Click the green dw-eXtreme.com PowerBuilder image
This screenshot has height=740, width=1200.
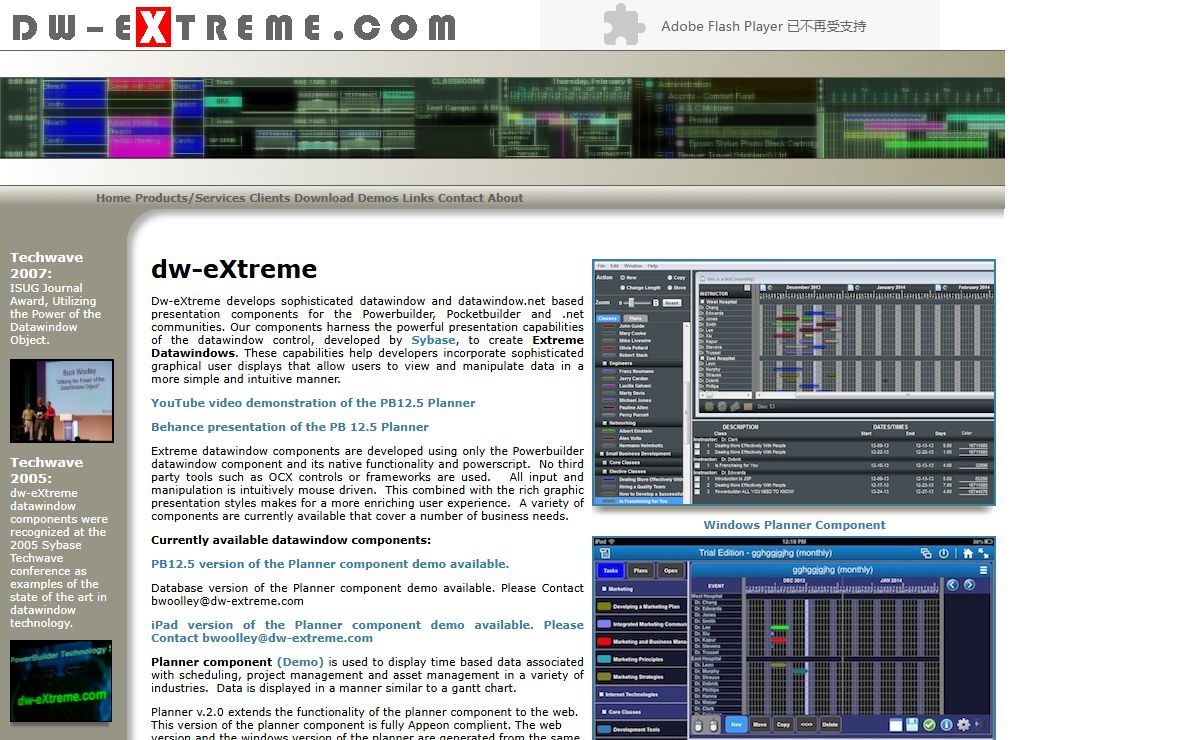click(61, 681)
